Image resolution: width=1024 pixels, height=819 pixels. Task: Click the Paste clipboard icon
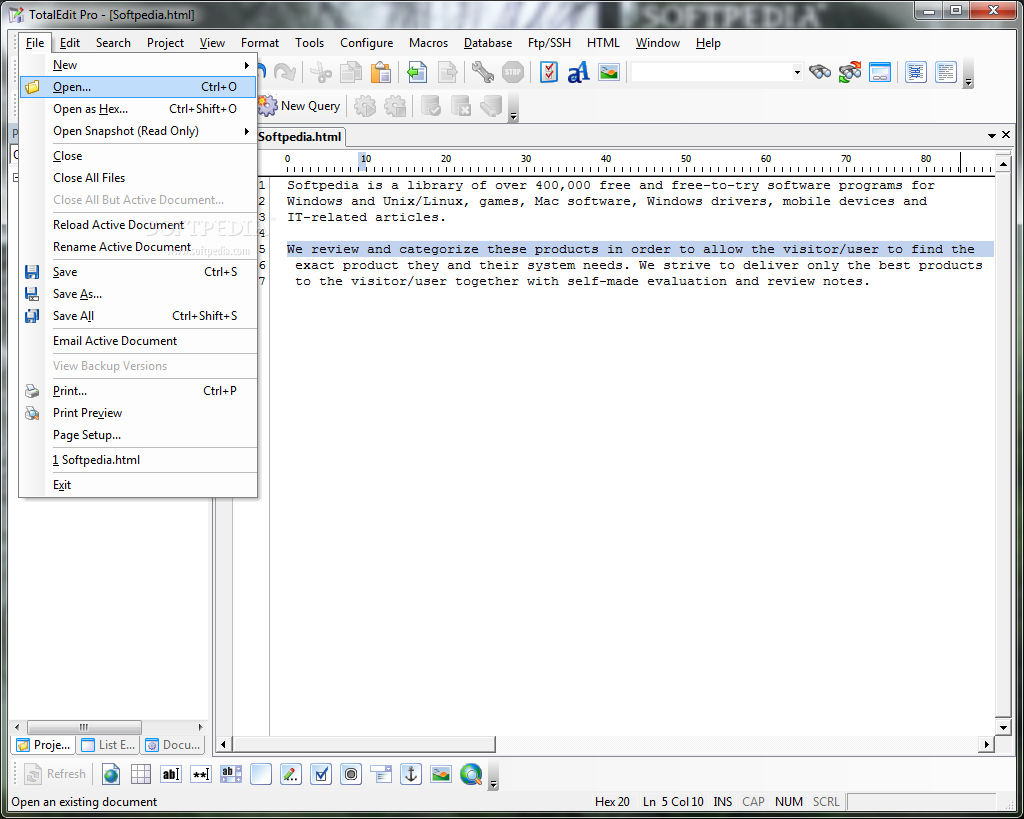pos(381,72)
